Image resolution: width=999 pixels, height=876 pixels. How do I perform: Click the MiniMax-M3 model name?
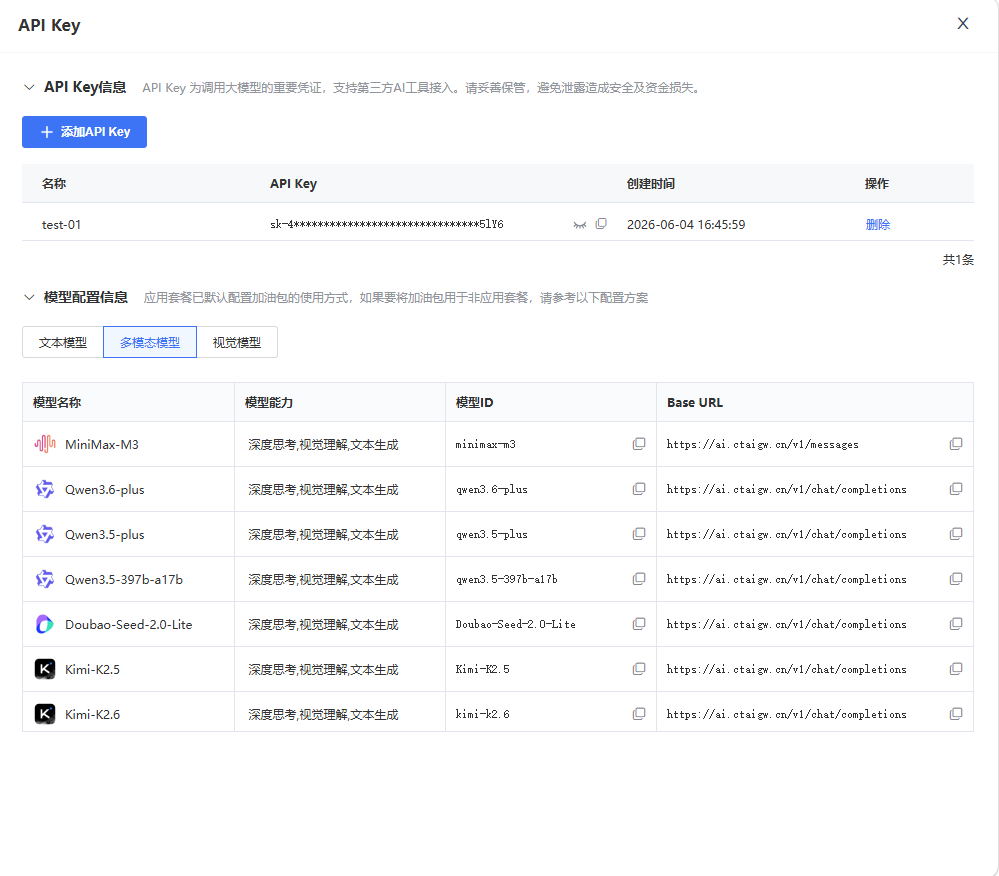pos(102,445)
